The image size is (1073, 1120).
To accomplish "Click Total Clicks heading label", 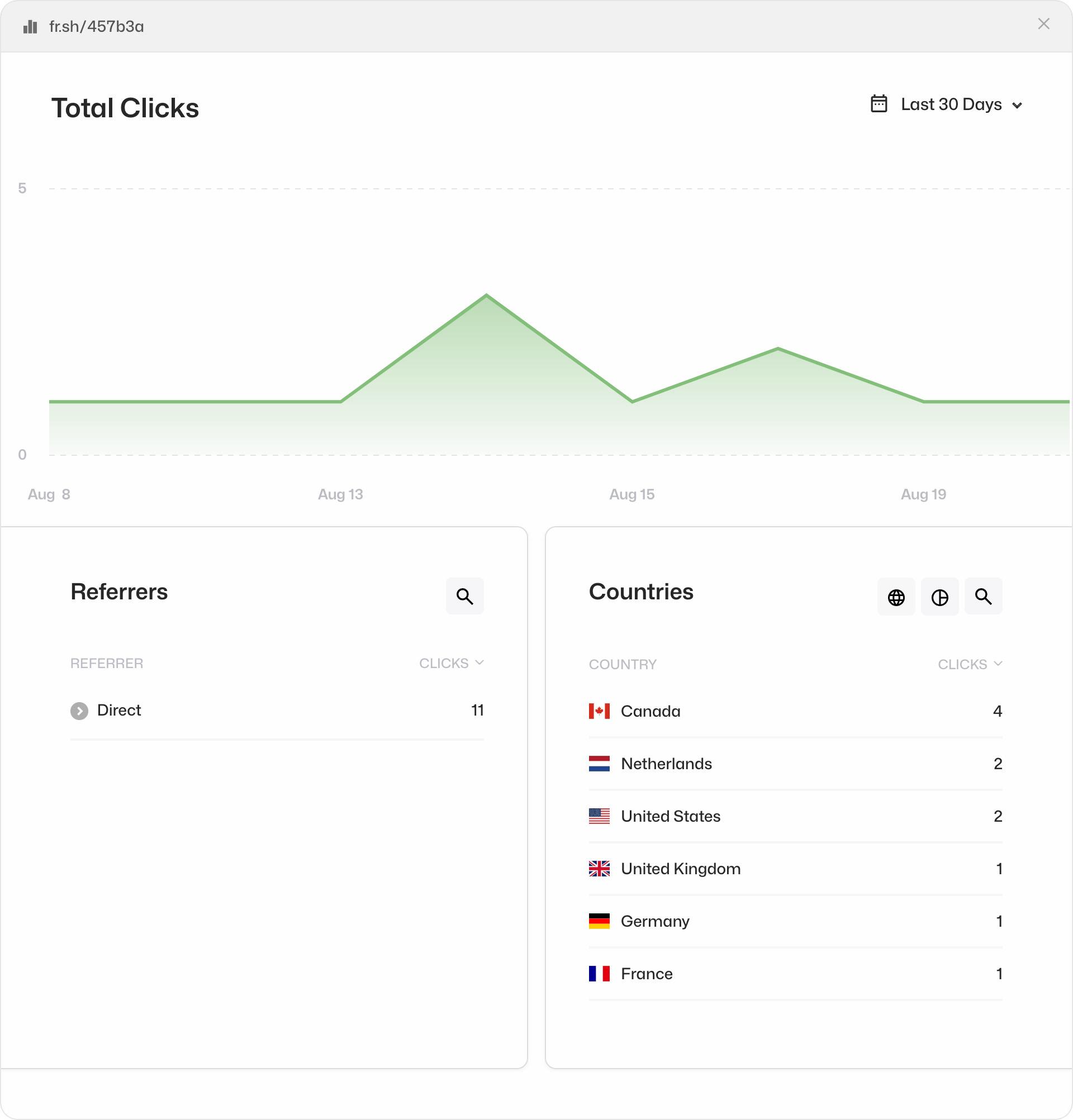I will coord(125,107).
